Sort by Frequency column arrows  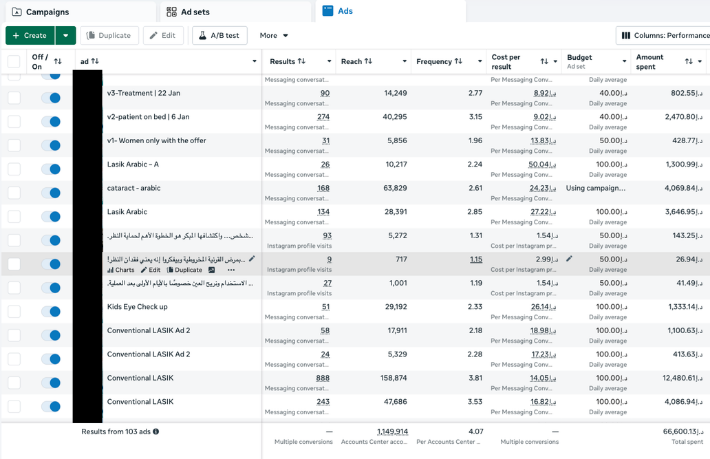click(458, 61)
